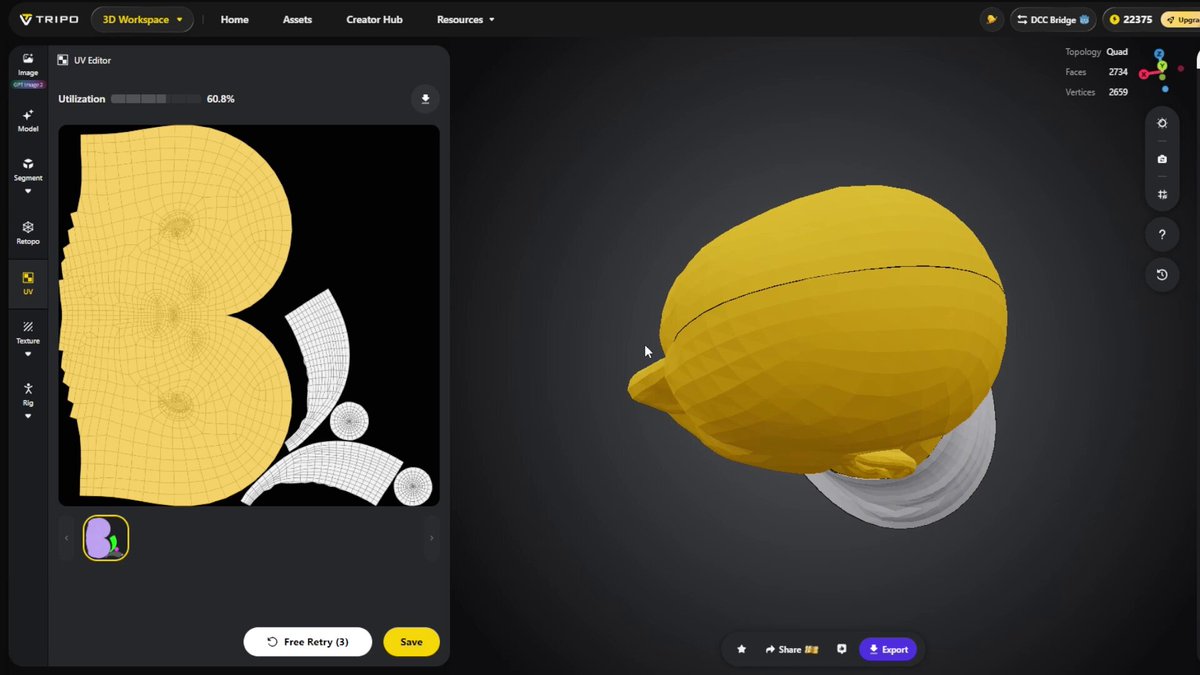Open the Image tool in sidebar
Viewport: 1200px width, 675px height.
coord(28,66)
